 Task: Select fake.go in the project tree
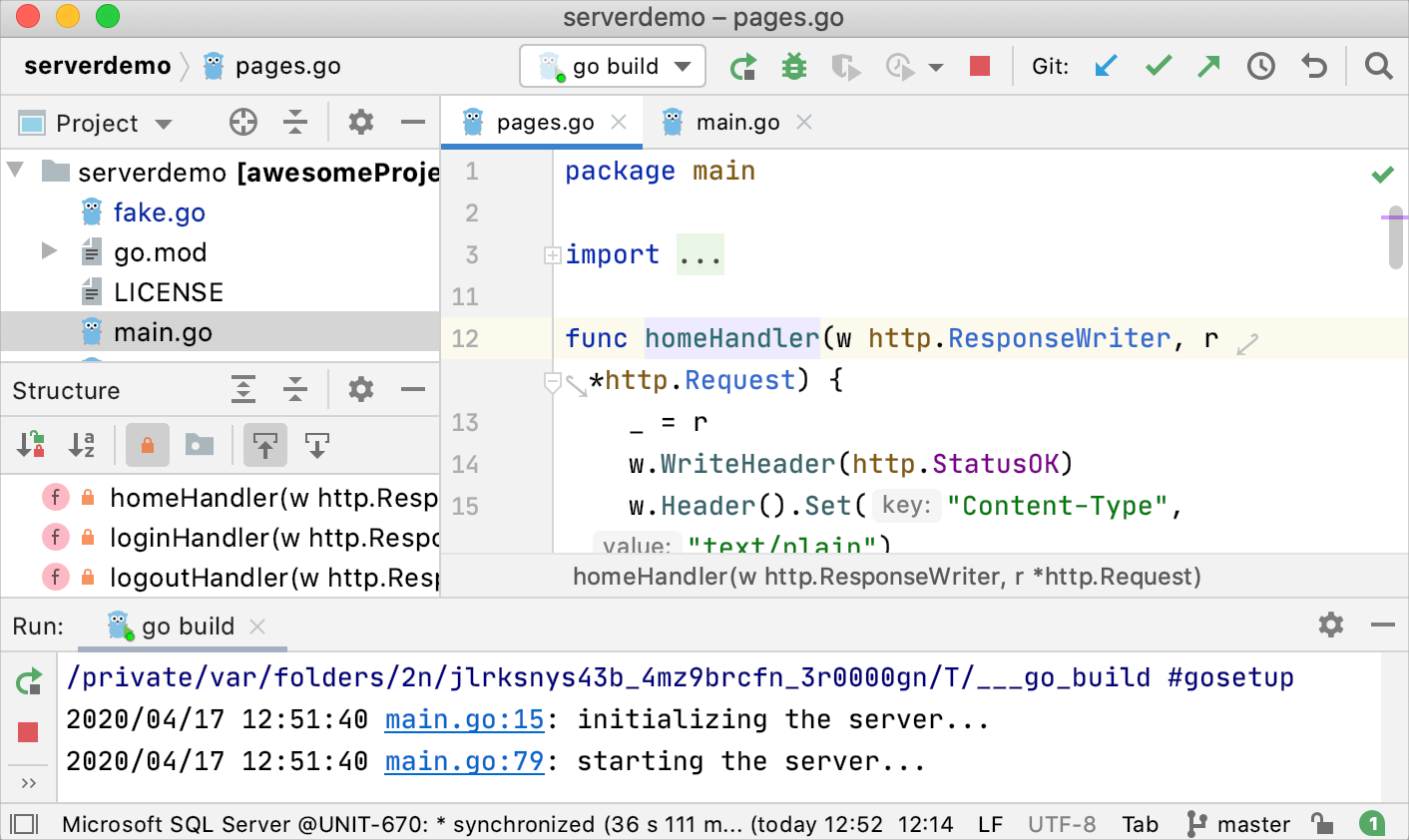coord(159,212)
